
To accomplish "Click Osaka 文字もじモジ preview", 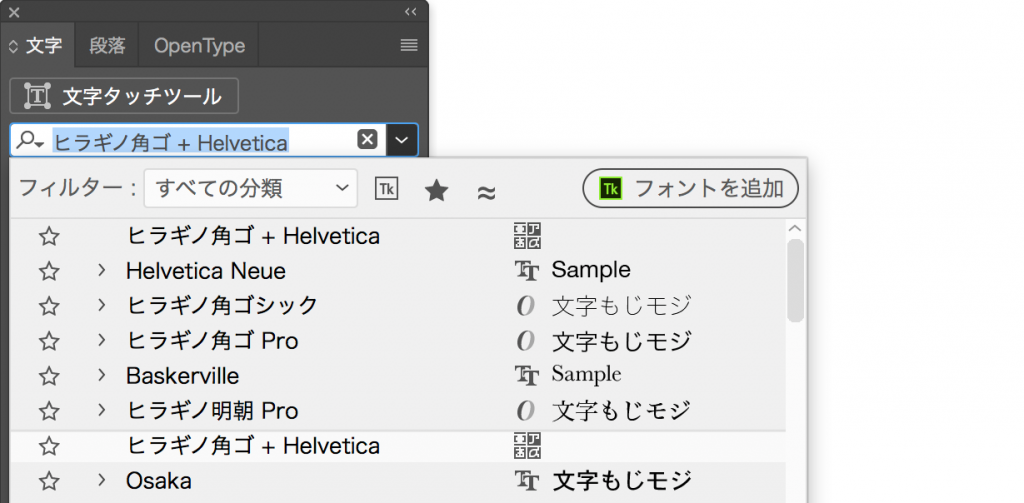I will pyautogui.click(x=621, y=481).
